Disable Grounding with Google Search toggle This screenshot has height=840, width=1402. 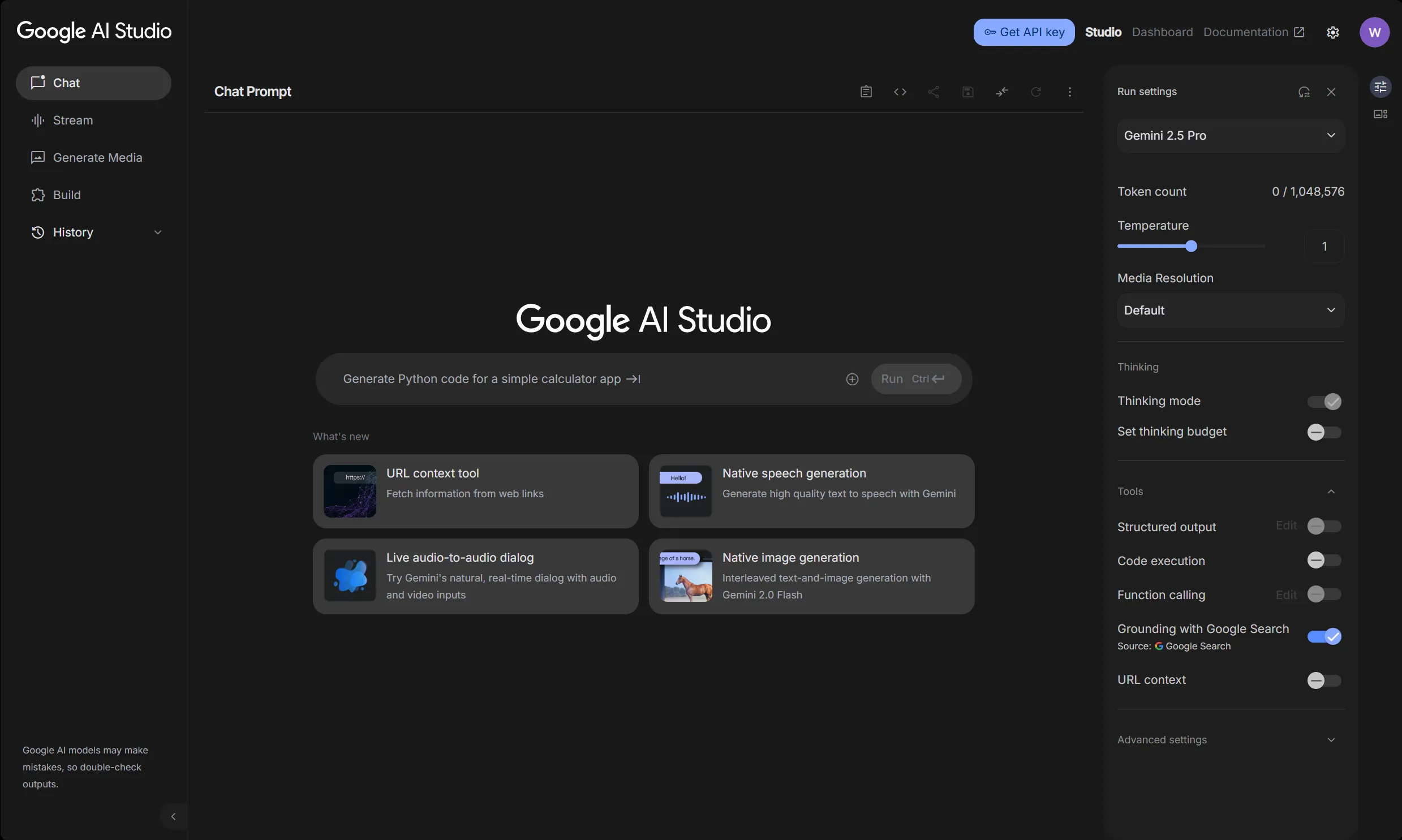tap(1324, 636)
